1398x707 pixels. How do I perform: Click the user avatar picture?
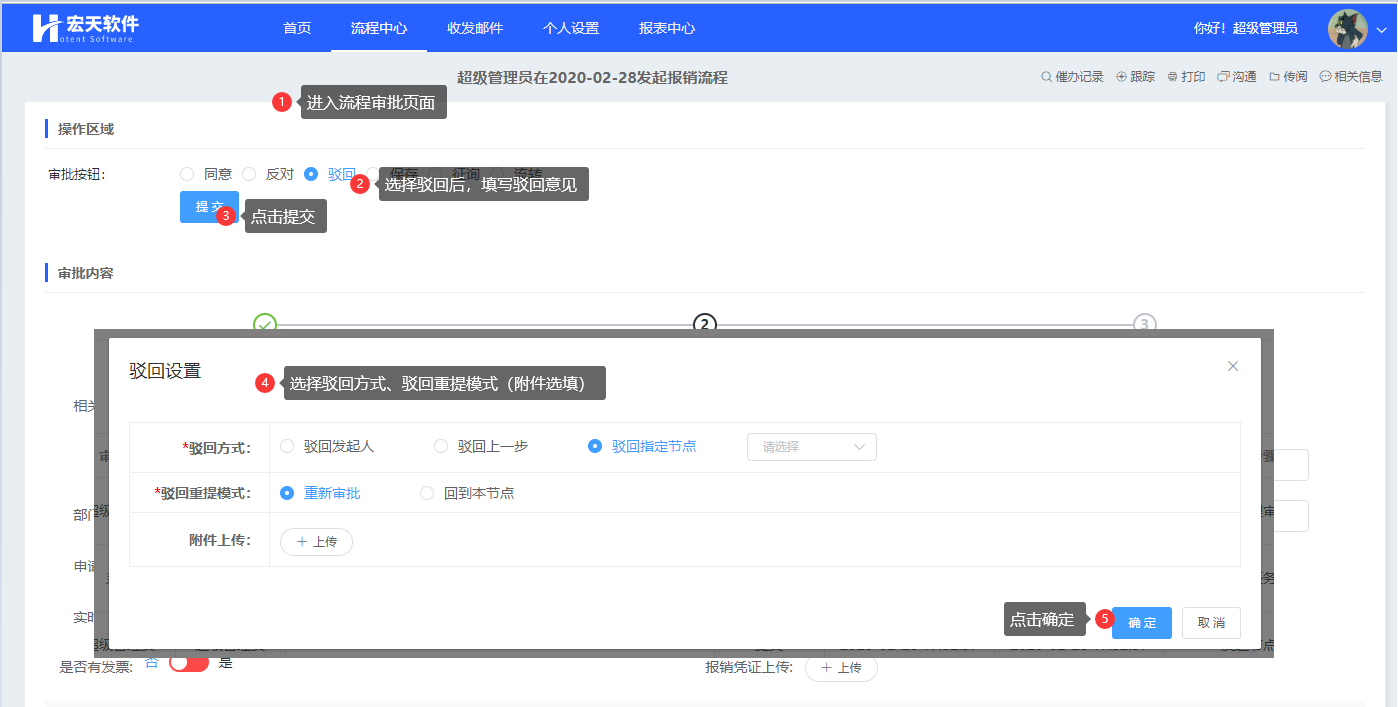pyautogui.click(x=1347, y=29)
